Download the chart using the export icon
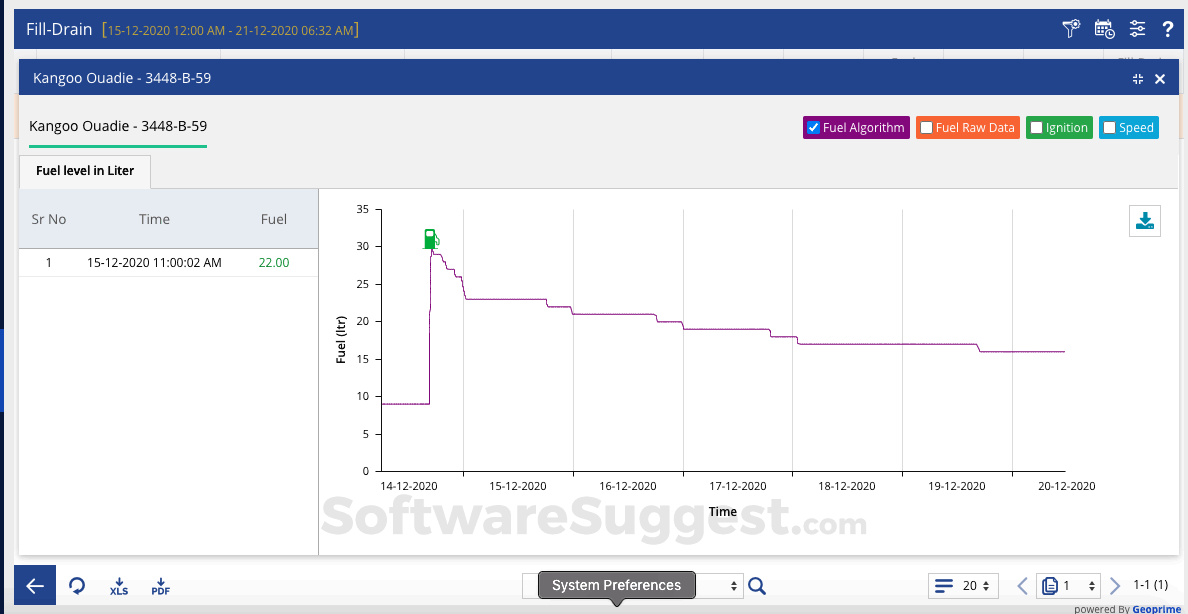 click(1144, 220)
